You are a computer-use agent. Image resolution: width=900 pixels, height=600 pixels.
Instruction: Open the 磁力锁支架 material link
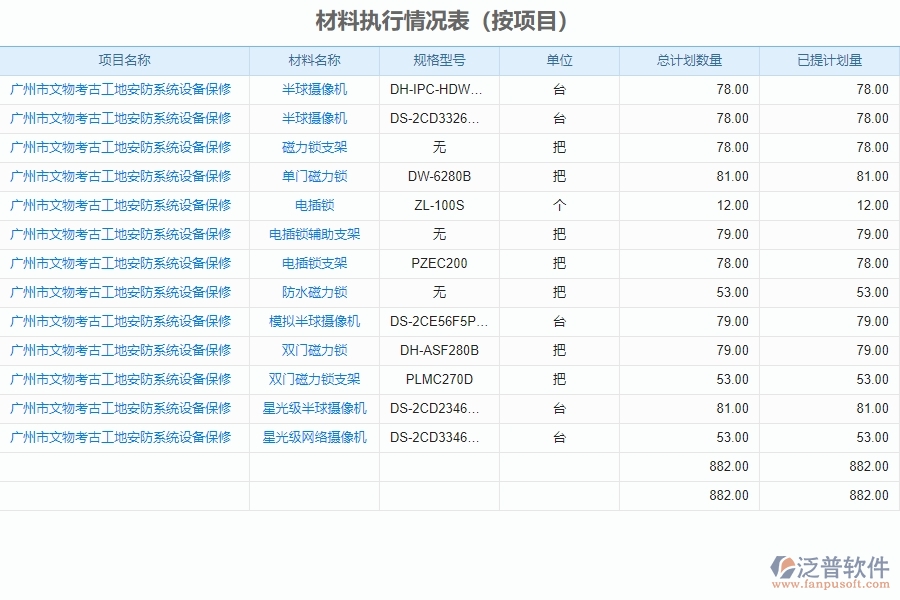coord(313,147)
